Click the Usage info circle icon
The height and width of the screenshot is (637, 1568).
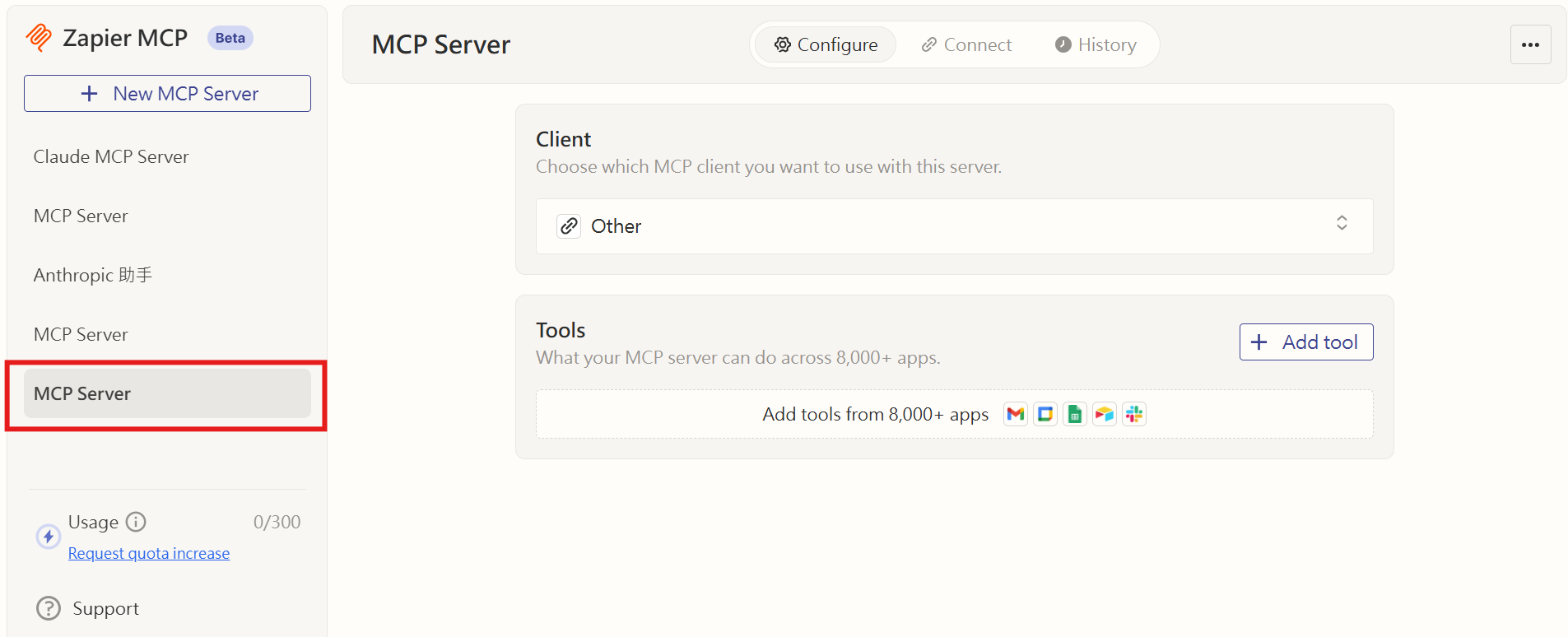(x=136, y=522)
